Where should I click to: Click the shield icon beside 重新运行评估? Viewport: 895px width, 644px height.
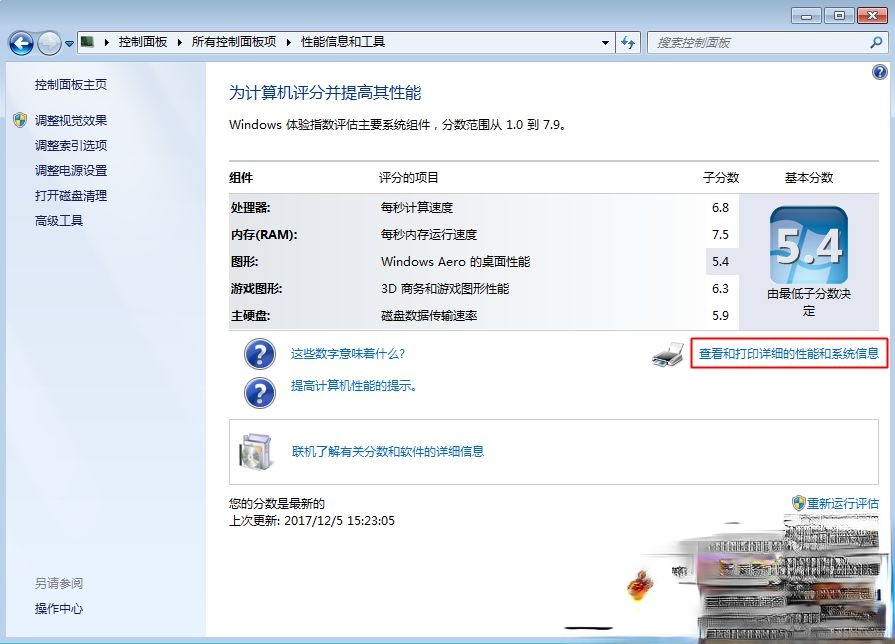(798, 503)
